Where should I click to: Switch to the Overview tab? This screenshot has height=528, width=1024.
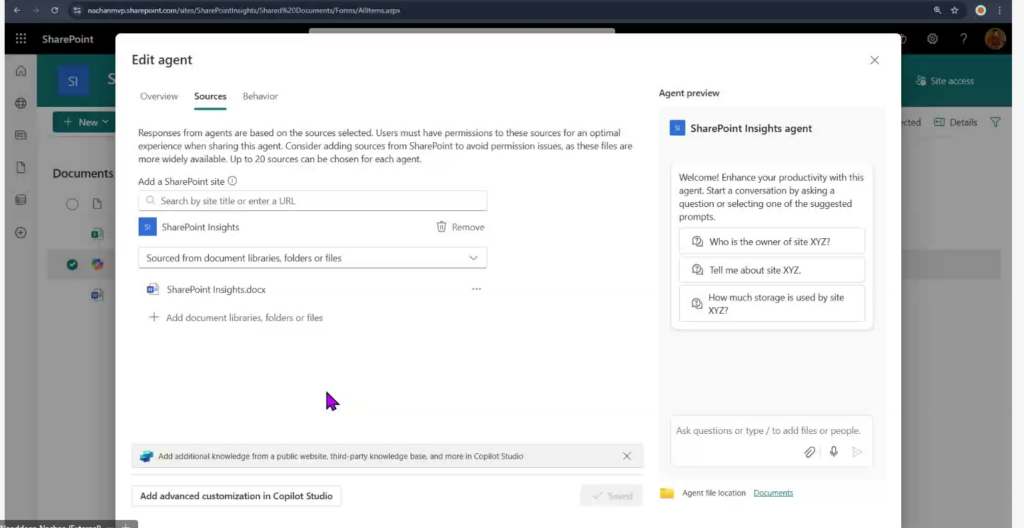coord(159,96)
